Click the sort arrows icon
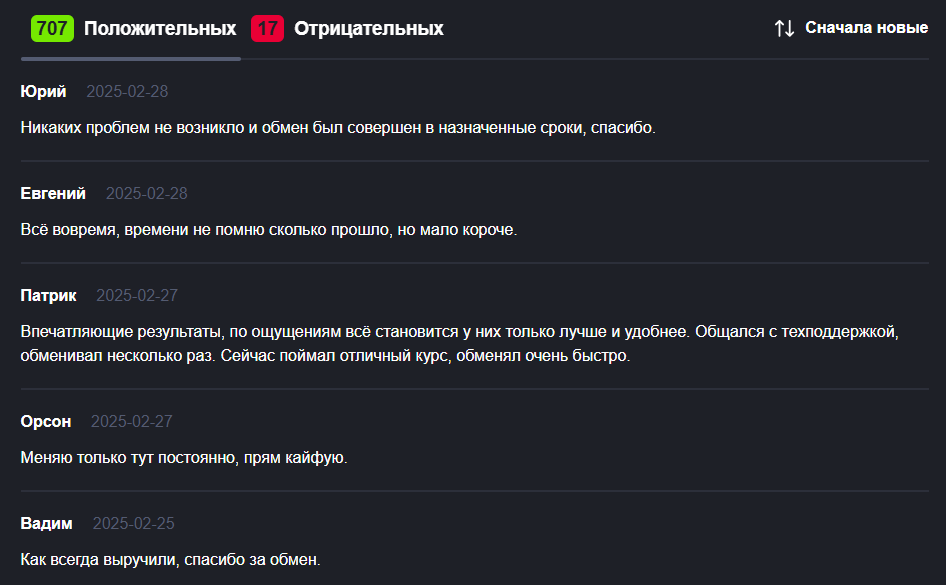 pyautogui.click(x=784, y=28)
